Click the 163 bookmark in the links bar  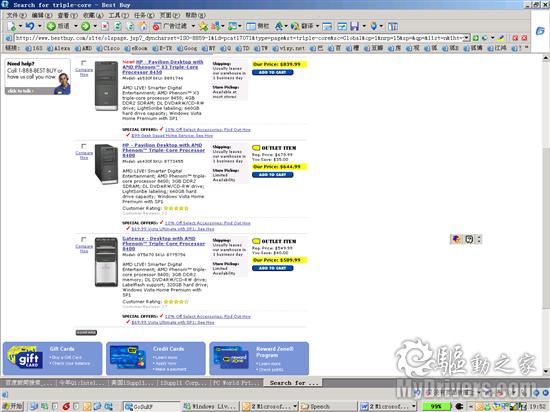34,48
